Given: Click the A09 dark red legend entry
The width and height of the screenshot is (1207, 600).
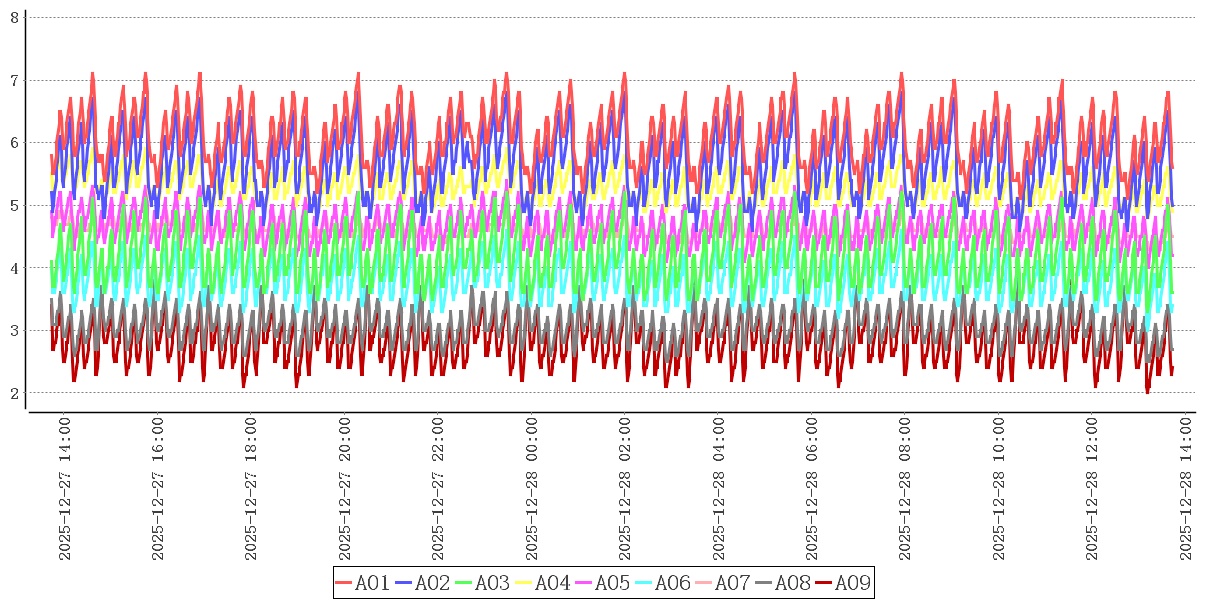Looking at the screenshot, I should click(x=842, y=583).
